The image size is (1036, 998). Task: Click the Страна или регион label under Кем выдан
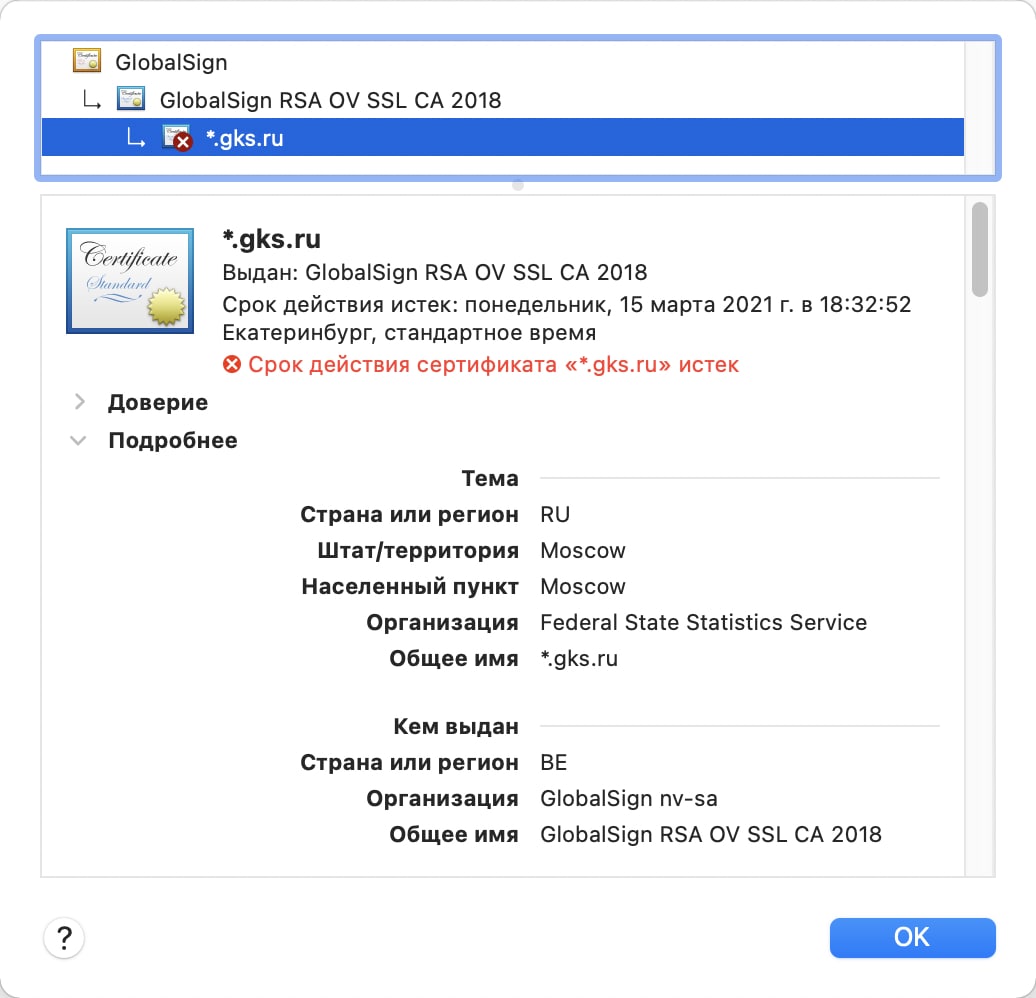point(409,762)
